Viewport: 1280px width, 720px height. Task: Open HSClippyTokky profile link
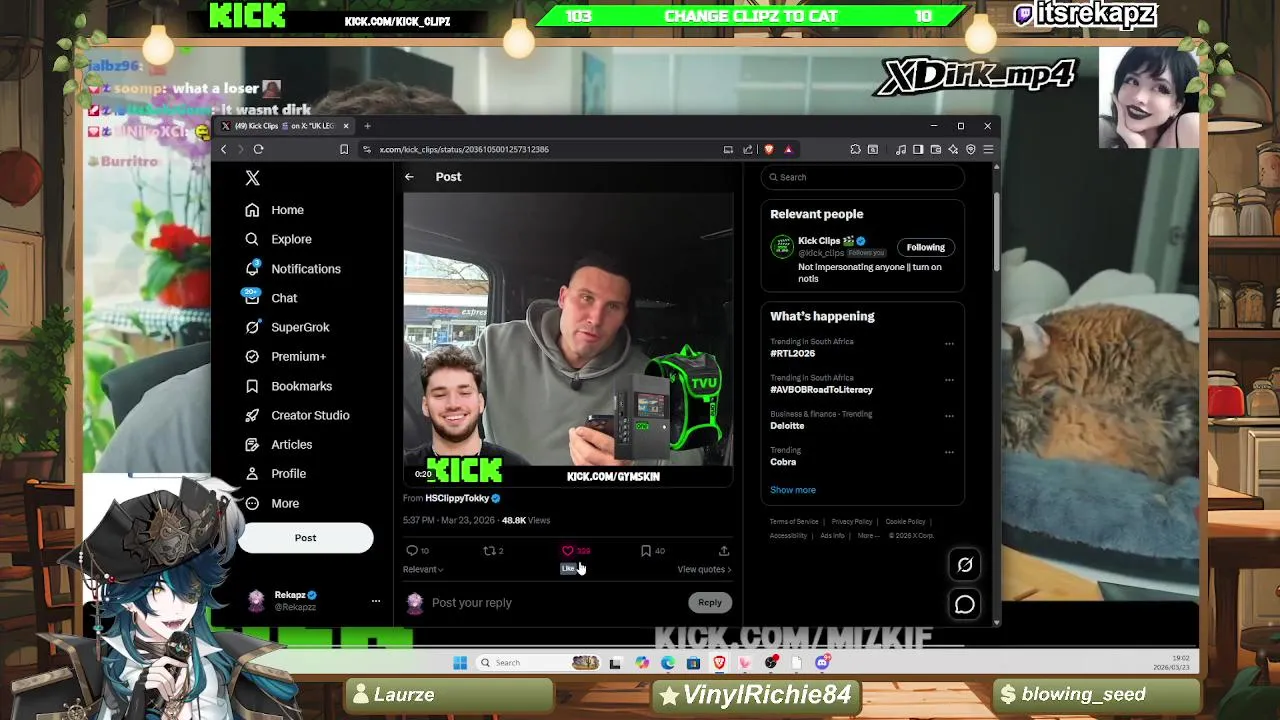(x=457, y=498)
